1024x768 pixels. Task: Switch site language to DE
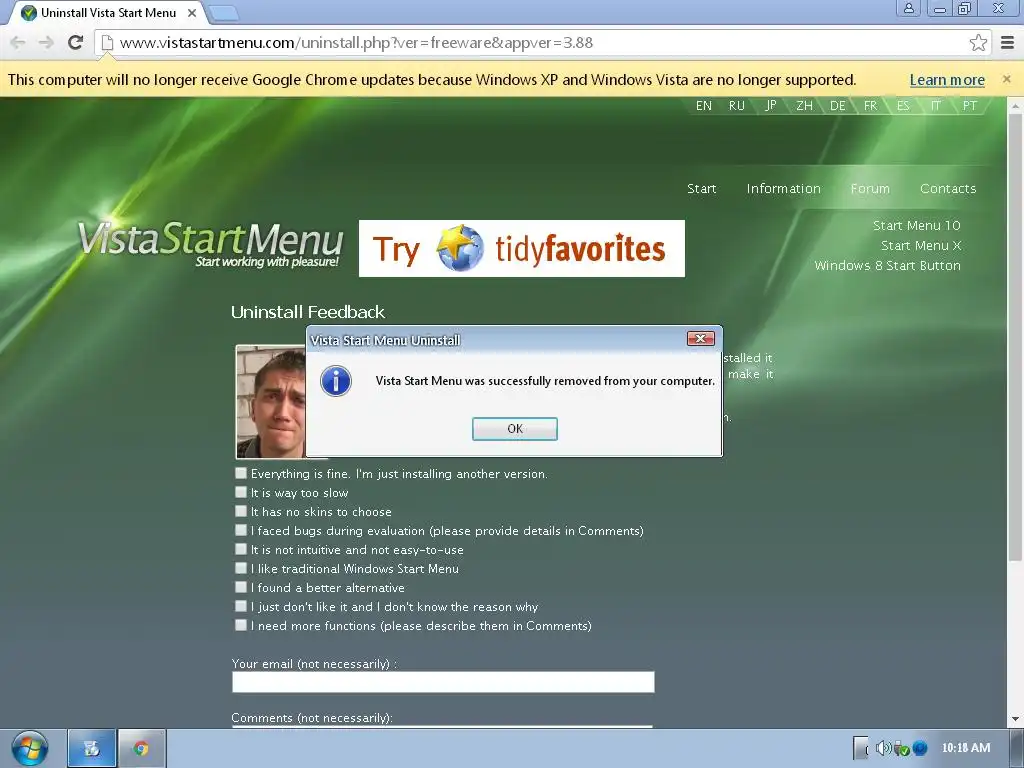(837, 105)
